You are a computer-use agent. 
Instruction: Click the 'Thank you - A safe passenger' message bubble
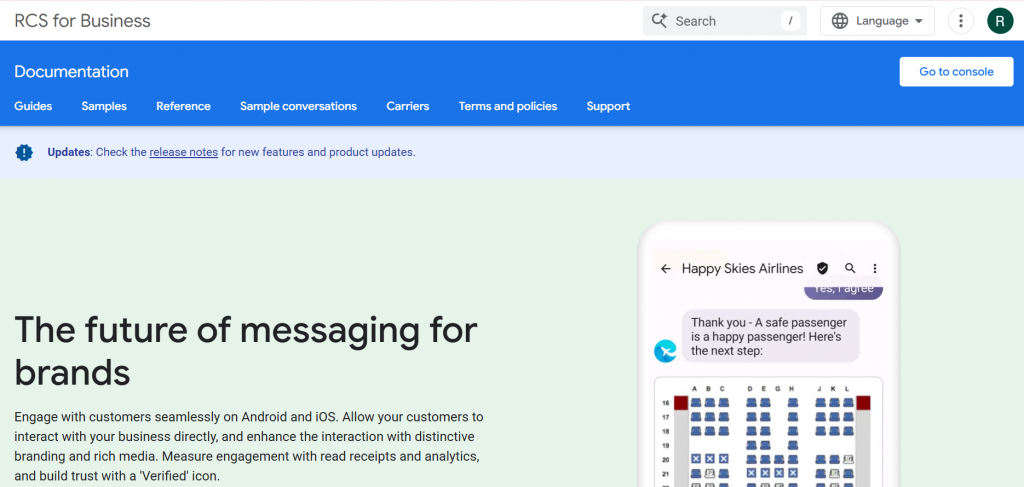[x=771, y=336]
